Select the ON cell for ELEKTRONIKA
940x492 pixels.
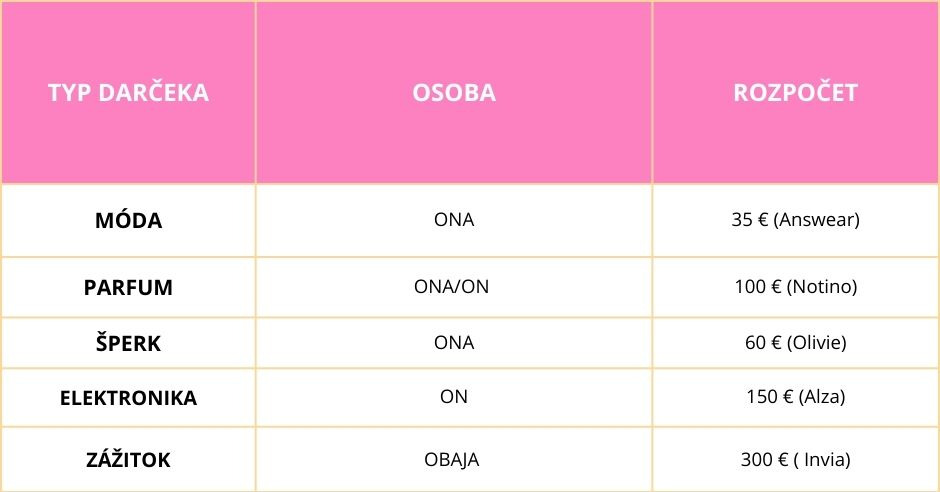coord(454,397)
